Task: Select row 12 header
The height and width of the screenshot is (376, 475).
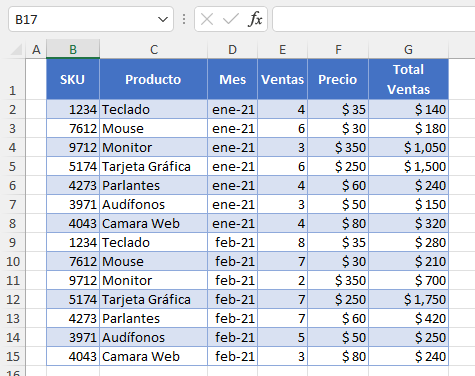Action: tap(13, 299)
